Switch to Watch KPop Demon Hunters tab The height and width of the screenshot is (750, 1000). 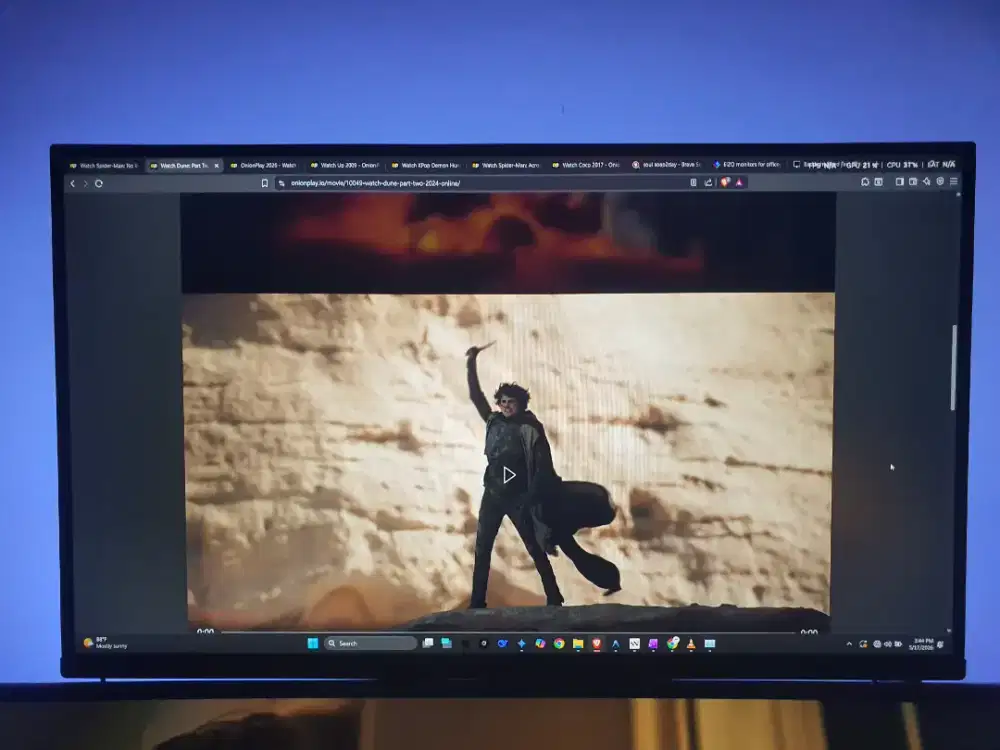[x=425, y=165]
